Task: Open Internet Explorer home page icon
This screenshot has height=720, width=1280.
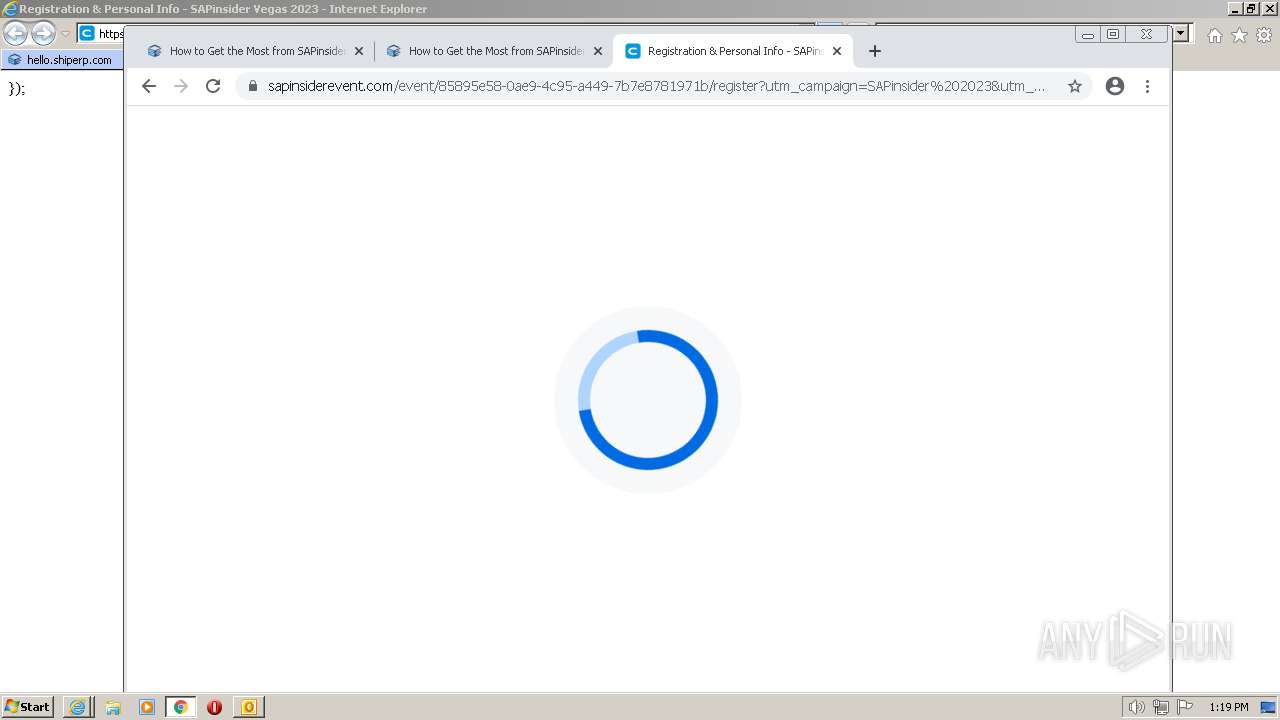Action: (1214, 35)
